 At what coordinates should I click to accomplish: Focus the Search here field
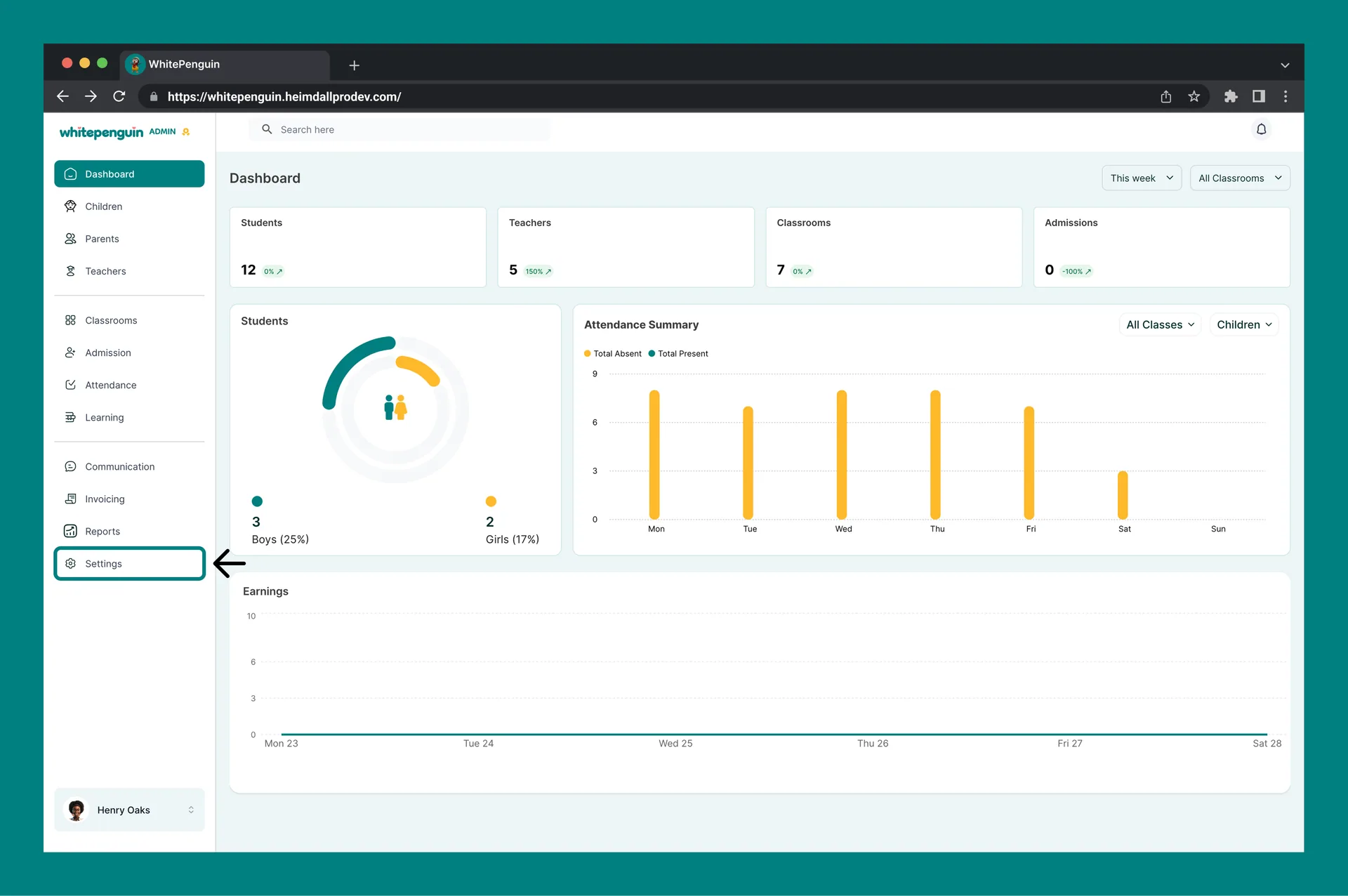[399, 129]
